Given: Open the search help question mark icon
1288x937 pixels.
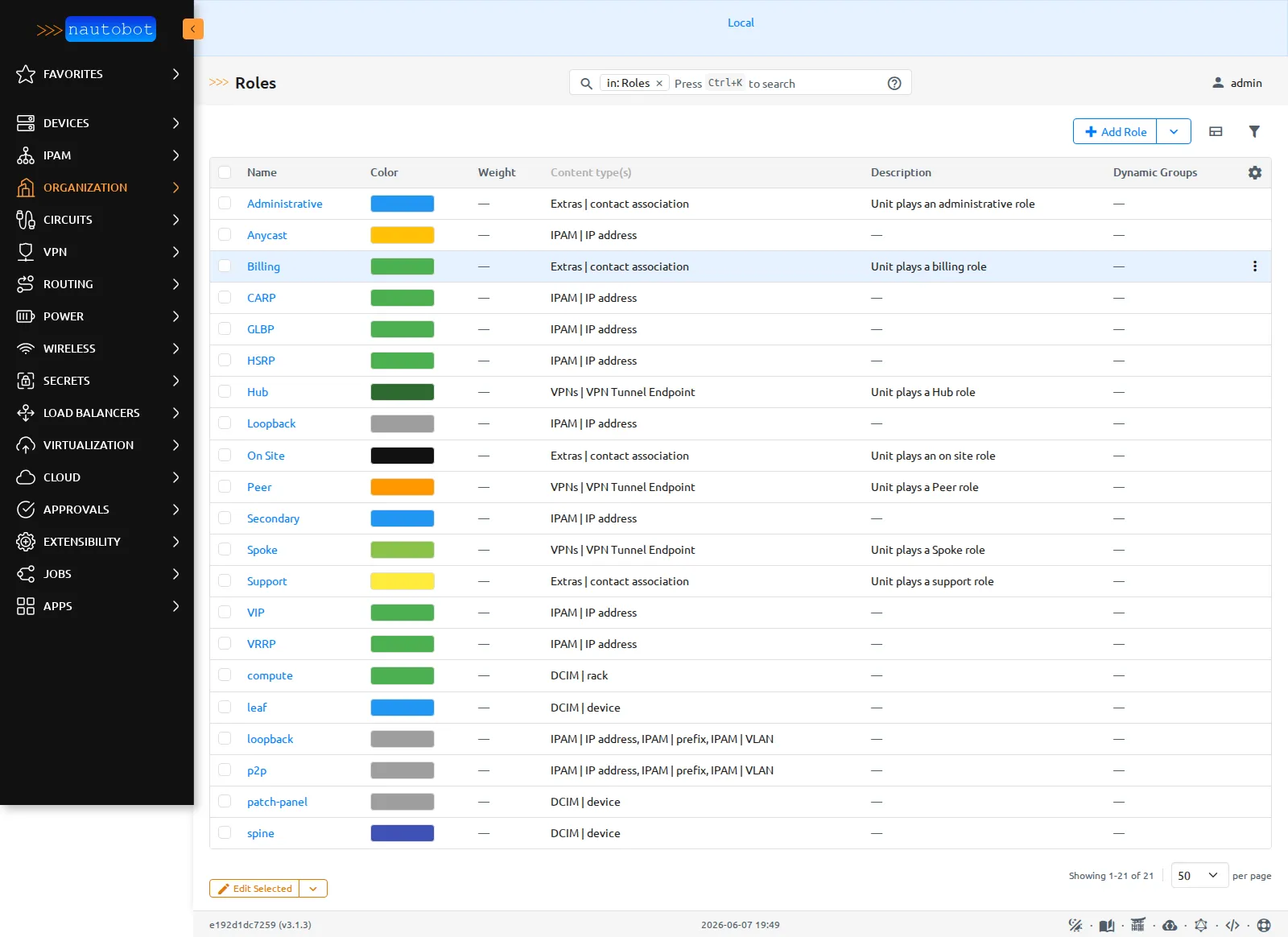Looking at the screenshot, I should point(894,83).
